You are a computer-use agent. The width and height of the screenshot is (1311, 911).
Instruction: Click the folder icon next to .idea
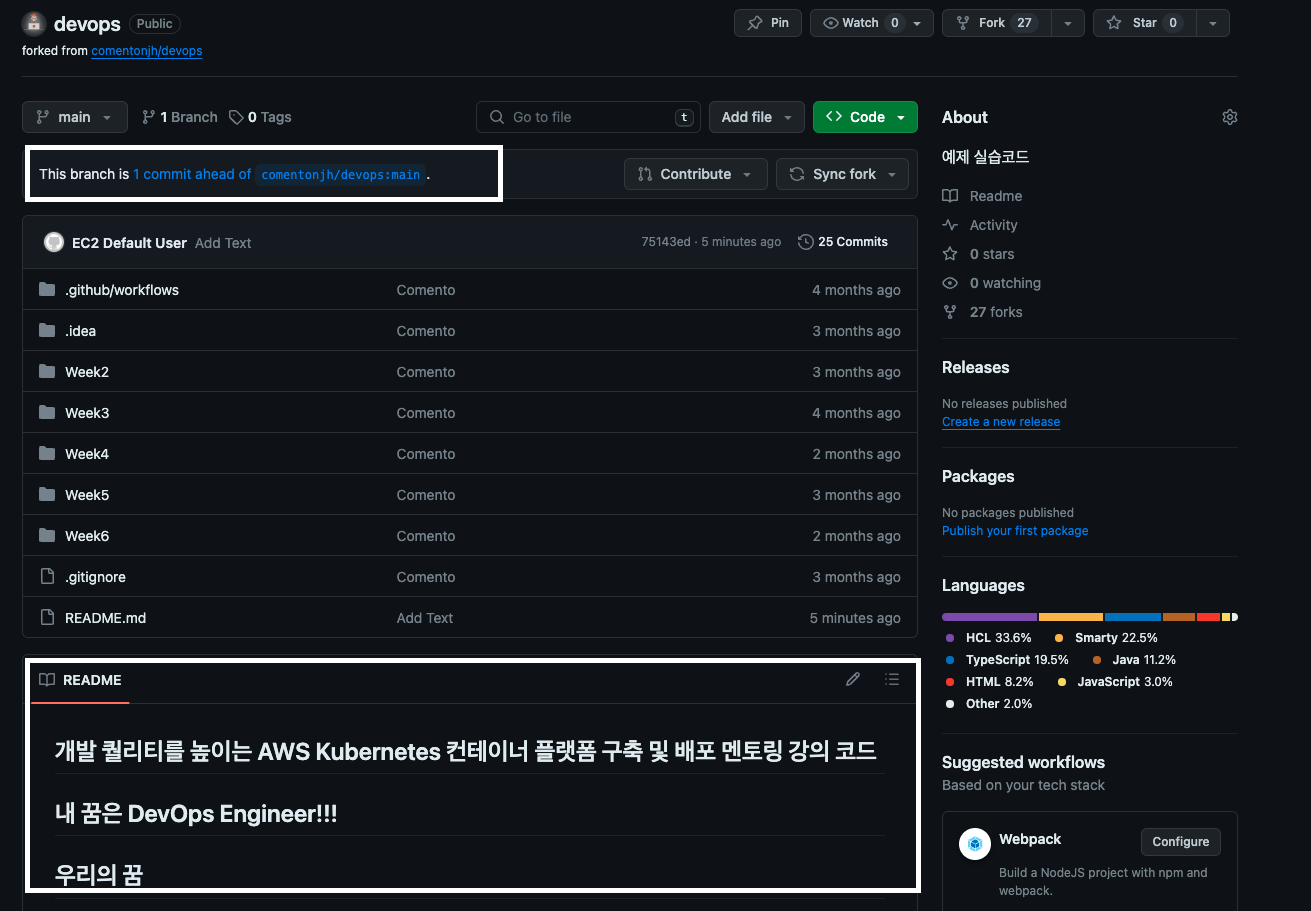47,331
